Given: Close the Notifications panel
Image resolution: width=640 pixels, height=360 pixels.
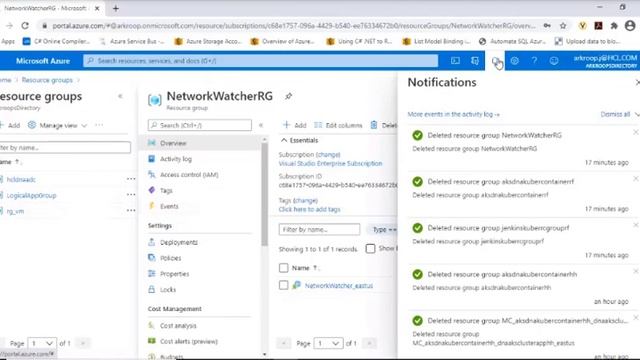Looking at the screenshot, I should click(637, 82).
